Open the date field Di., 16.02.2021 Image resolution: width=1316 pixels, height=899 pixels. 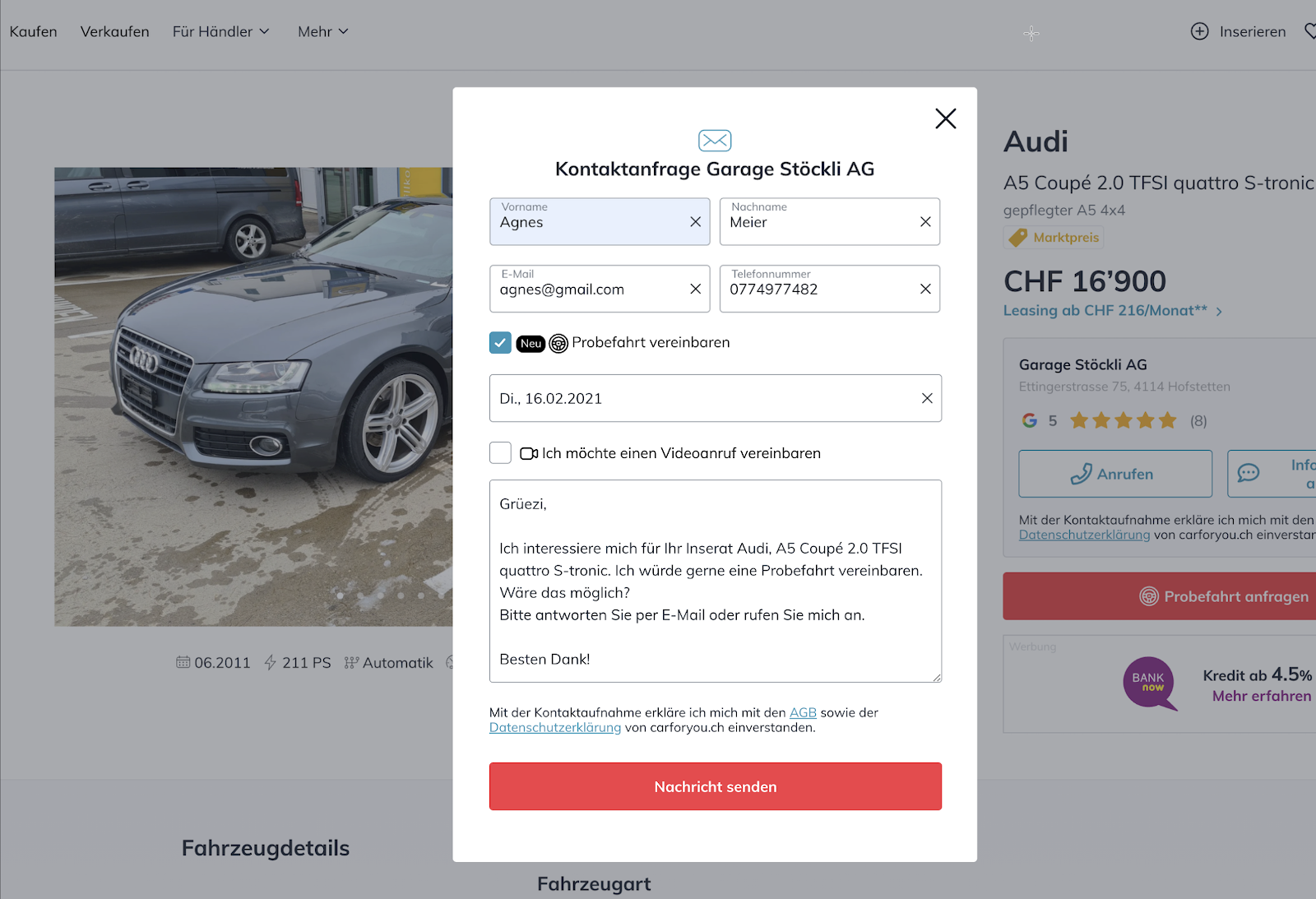[x=715, y=398]
